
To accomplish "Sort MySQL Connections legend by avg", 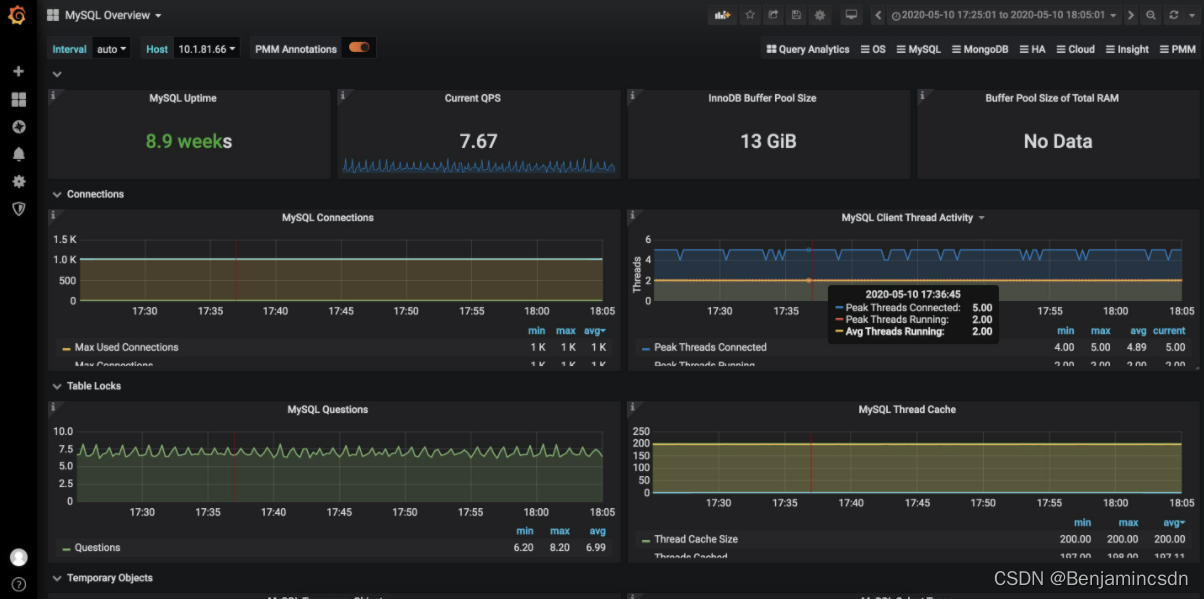I will [596, 330].
